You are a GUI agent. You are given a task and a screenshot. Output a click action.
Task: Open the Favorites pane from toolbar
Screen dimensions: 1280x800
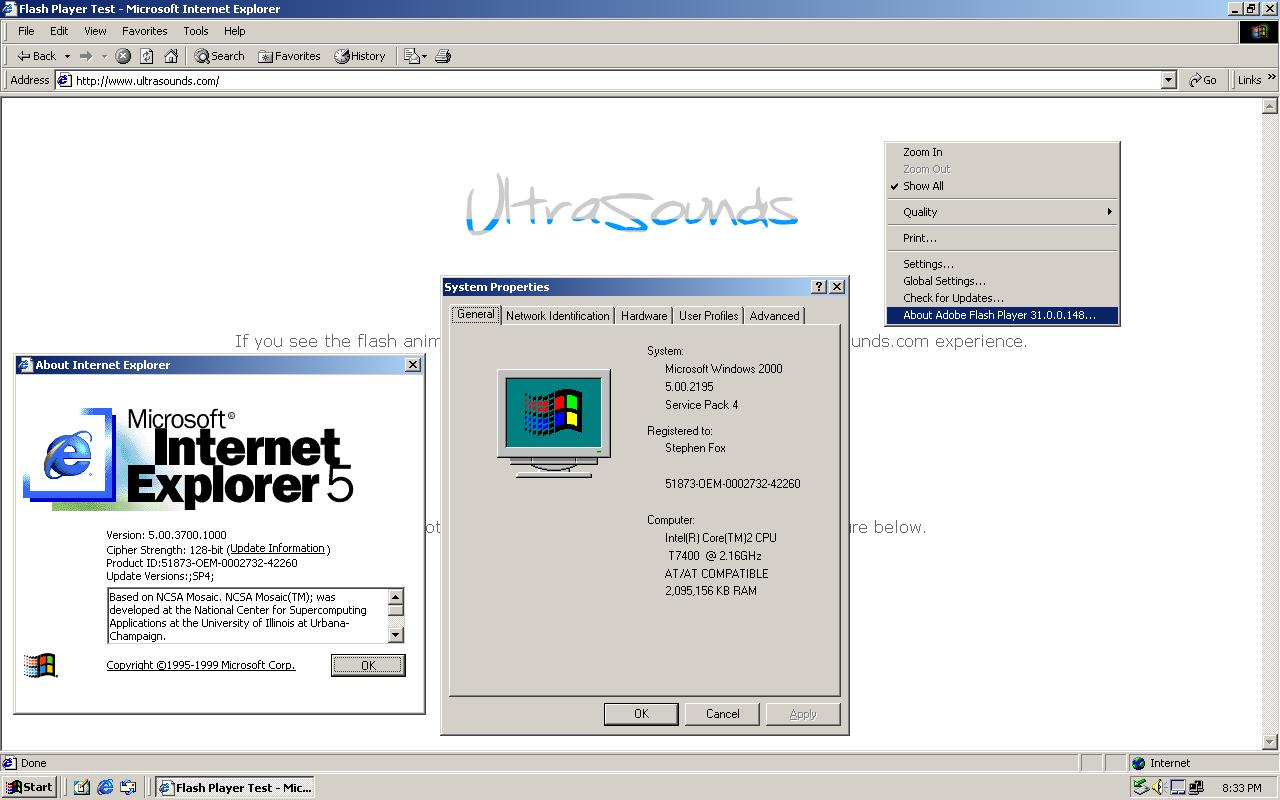[x=289, y=56]
